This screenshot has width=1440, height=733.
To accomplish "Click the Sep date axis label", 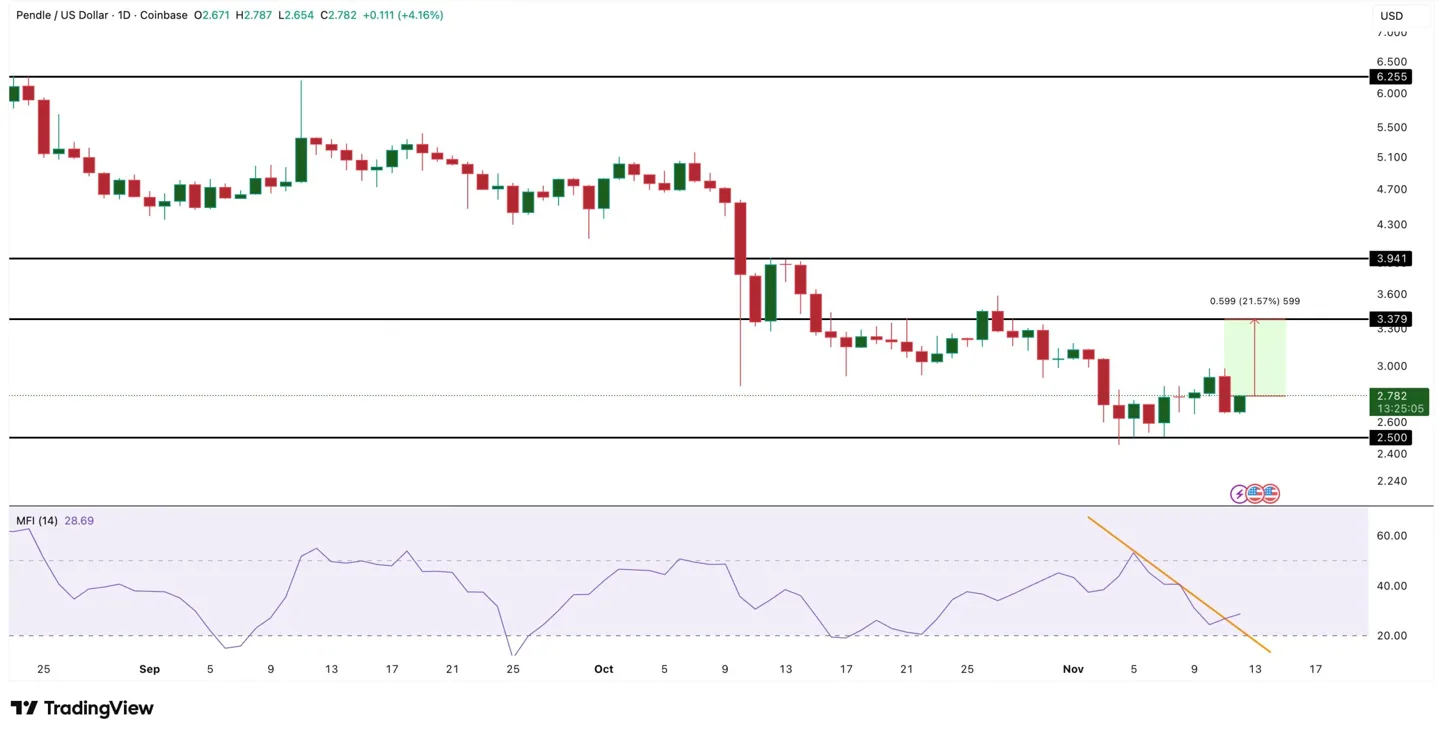I will click(149, 669).
